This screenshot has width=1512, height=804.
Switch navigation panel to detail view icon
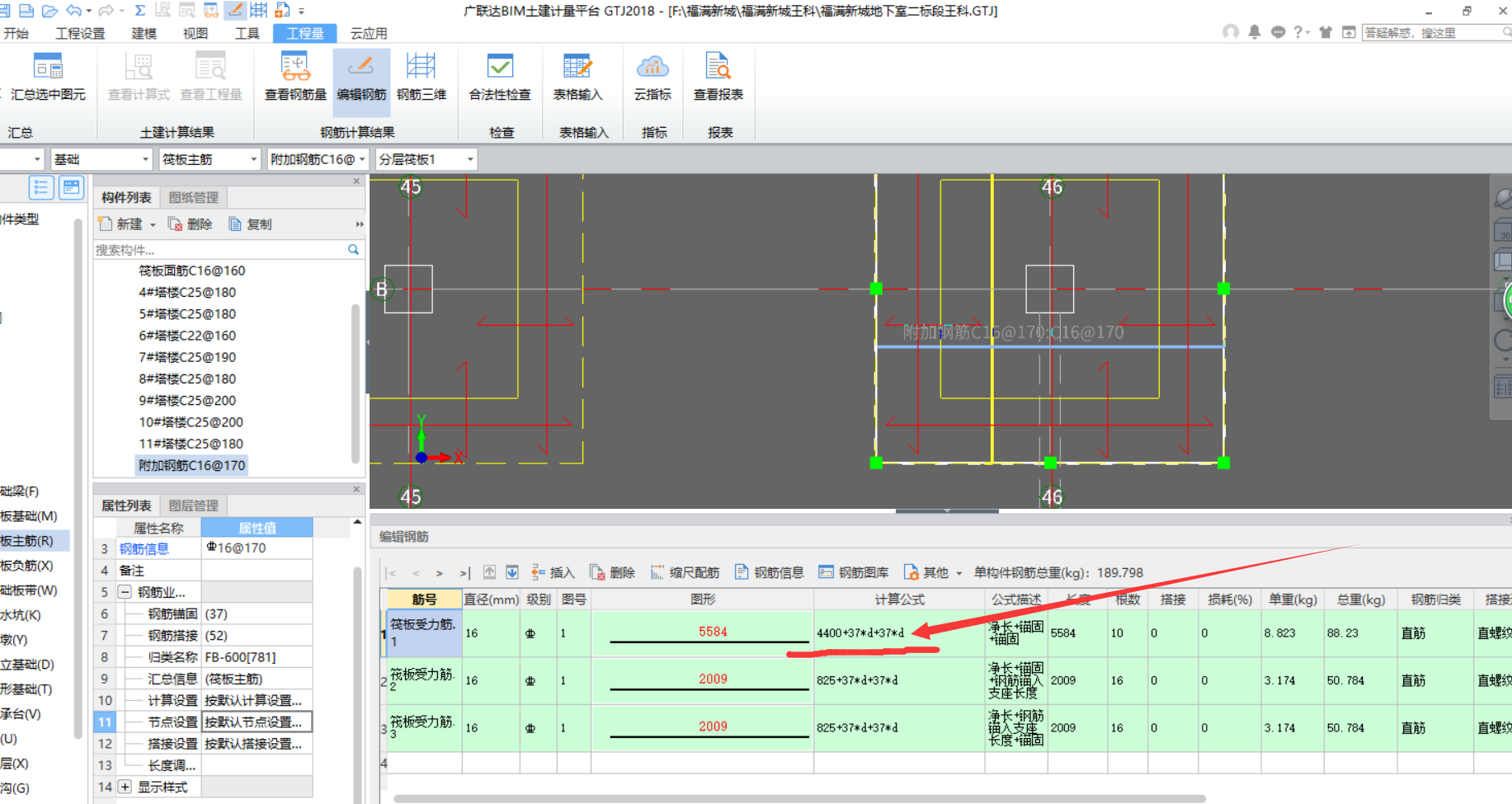coord(72,187)
